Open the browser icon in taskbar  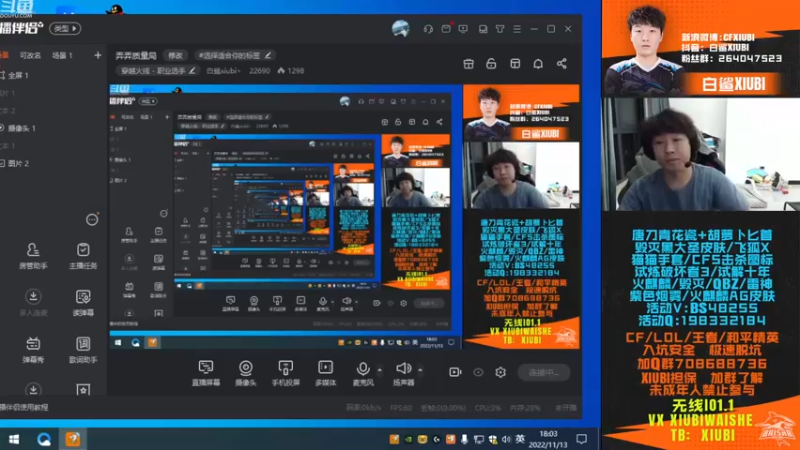[43, 439]
